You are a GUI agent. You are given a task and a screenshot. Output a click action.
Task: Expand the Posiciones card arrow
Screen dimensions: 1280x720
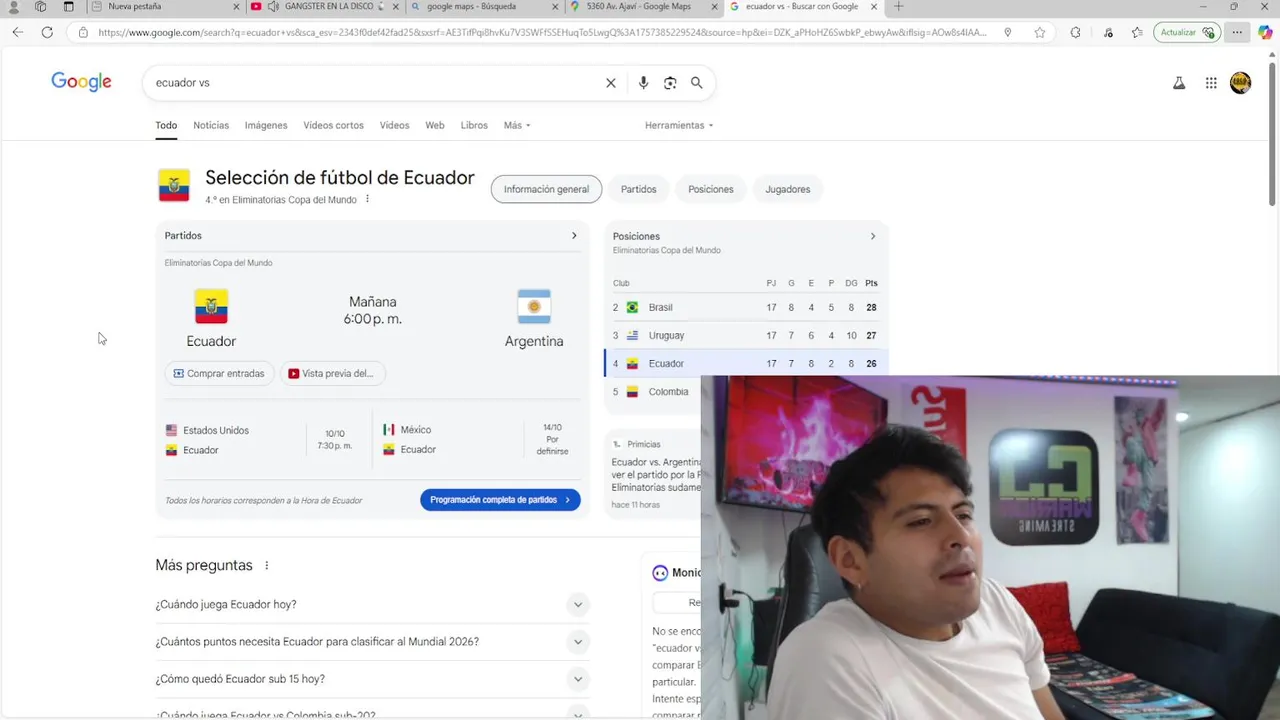click(x=872, y=237)
